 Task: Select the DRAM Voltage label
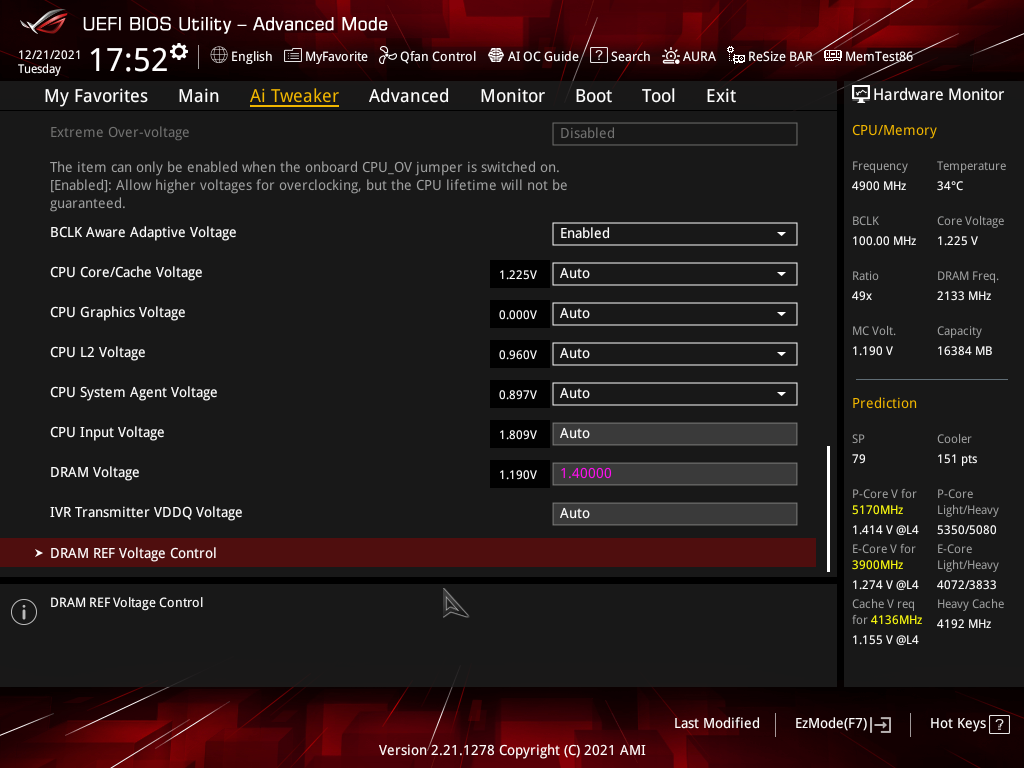(x=95, y=472)
